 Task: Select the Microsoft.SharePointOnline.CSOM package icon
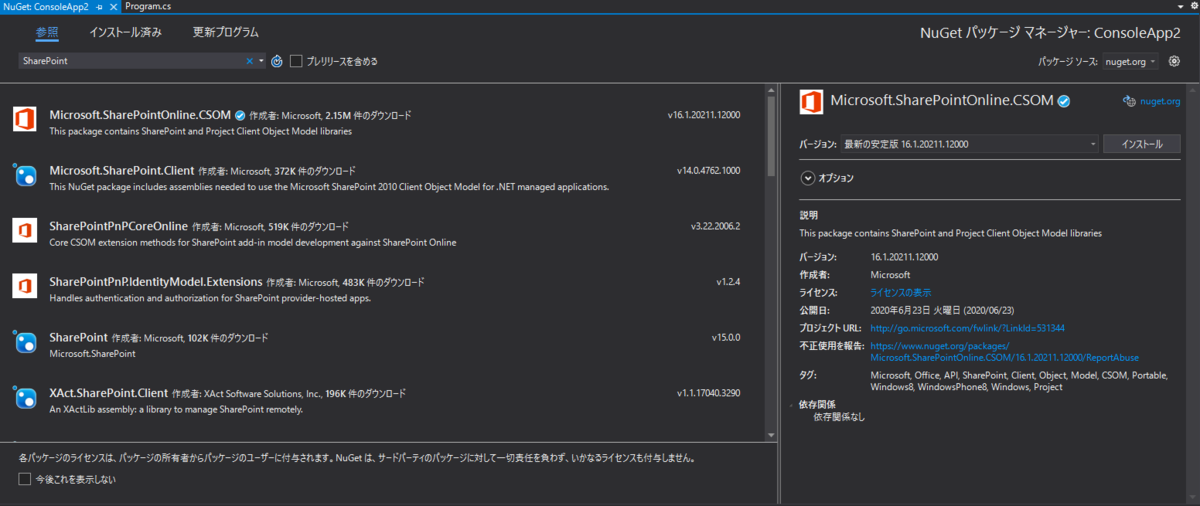click(25, 120)
